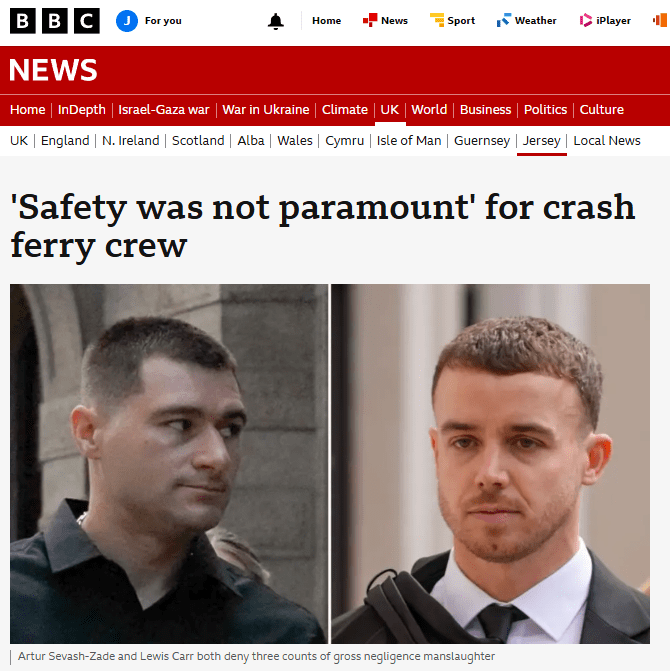
Task: Go to Local News
Action: pyautogui.click(x=607, y=140)
